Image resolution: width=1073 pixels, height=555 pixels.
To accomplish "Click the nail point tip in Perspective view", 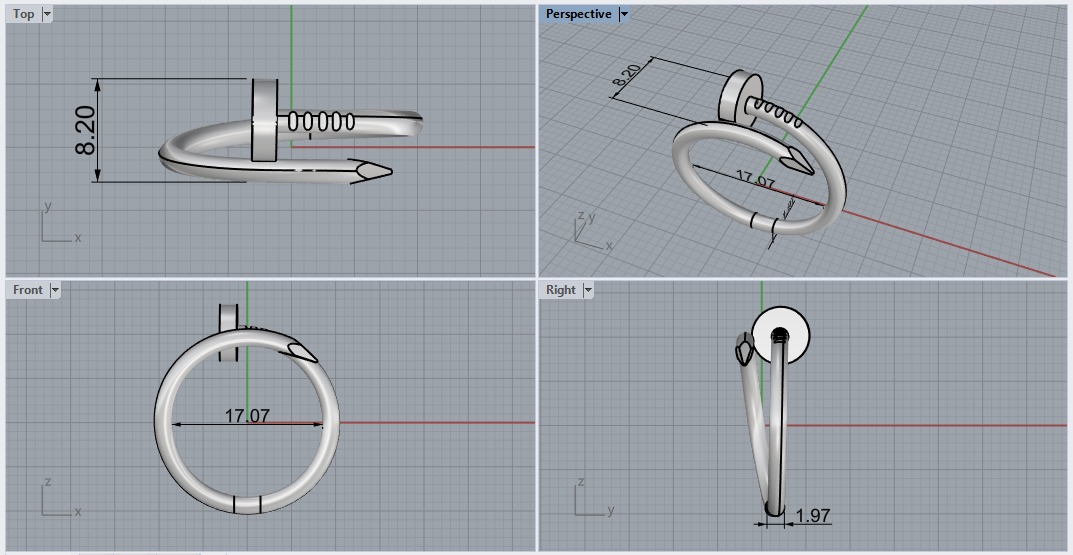I will point(797,159).
